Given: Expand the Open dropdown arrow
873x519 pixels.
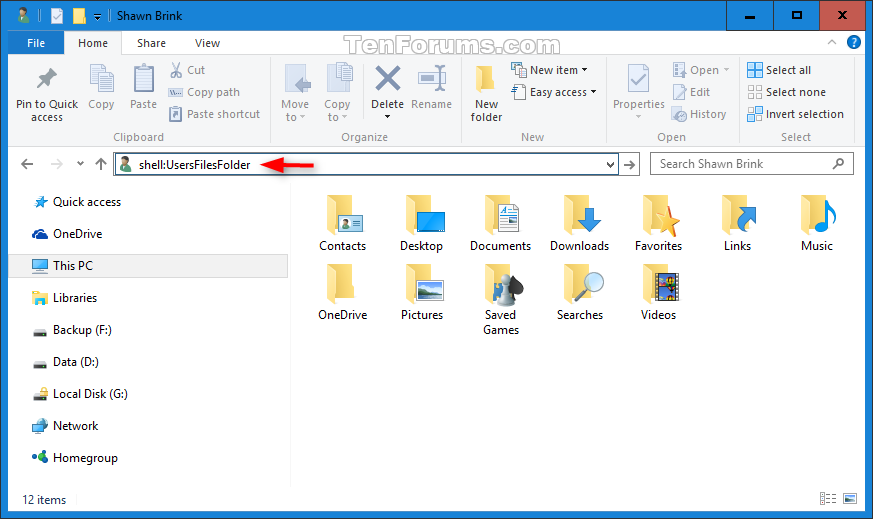Looking at the screenshot, I should click(727, 70).
